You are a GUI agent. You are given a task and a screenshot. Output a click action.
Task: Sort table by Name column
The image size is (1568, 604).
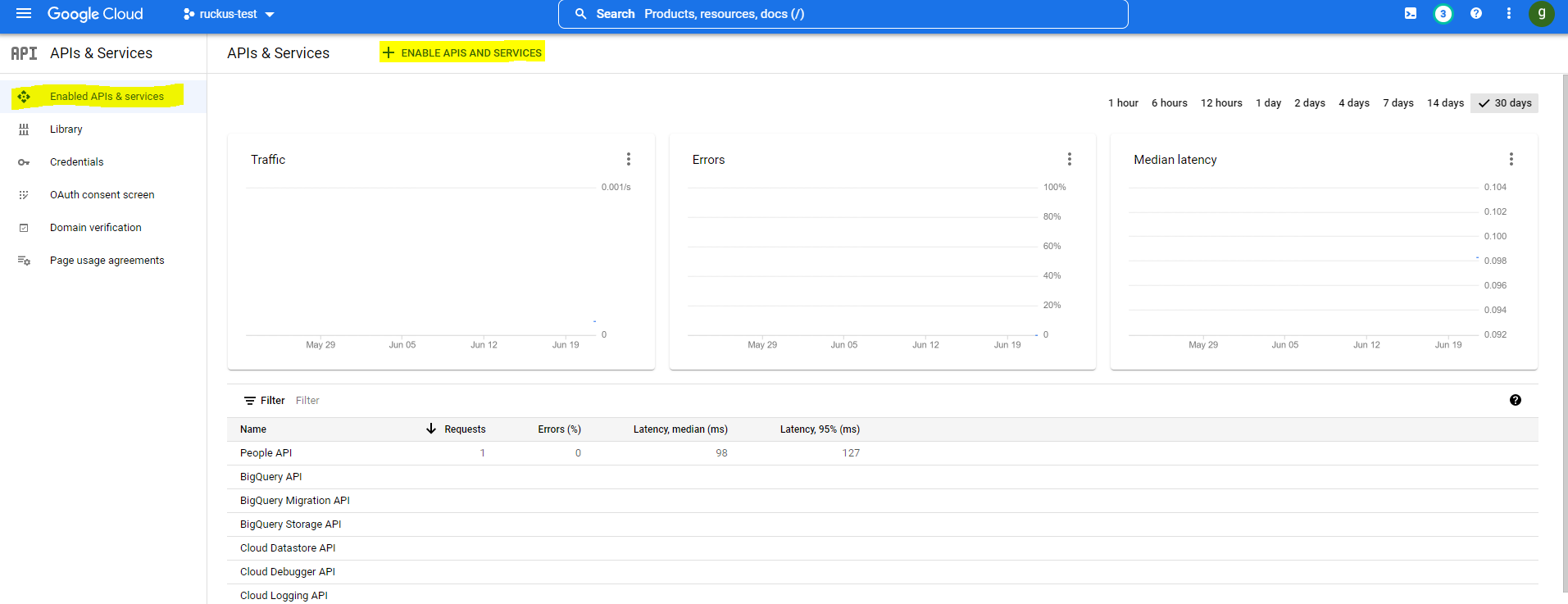click(253, 429)
